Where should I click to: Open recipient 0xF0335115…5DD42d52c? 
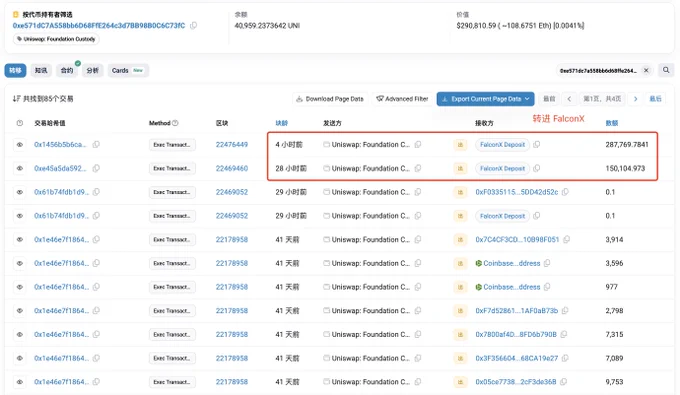[517, 192]
